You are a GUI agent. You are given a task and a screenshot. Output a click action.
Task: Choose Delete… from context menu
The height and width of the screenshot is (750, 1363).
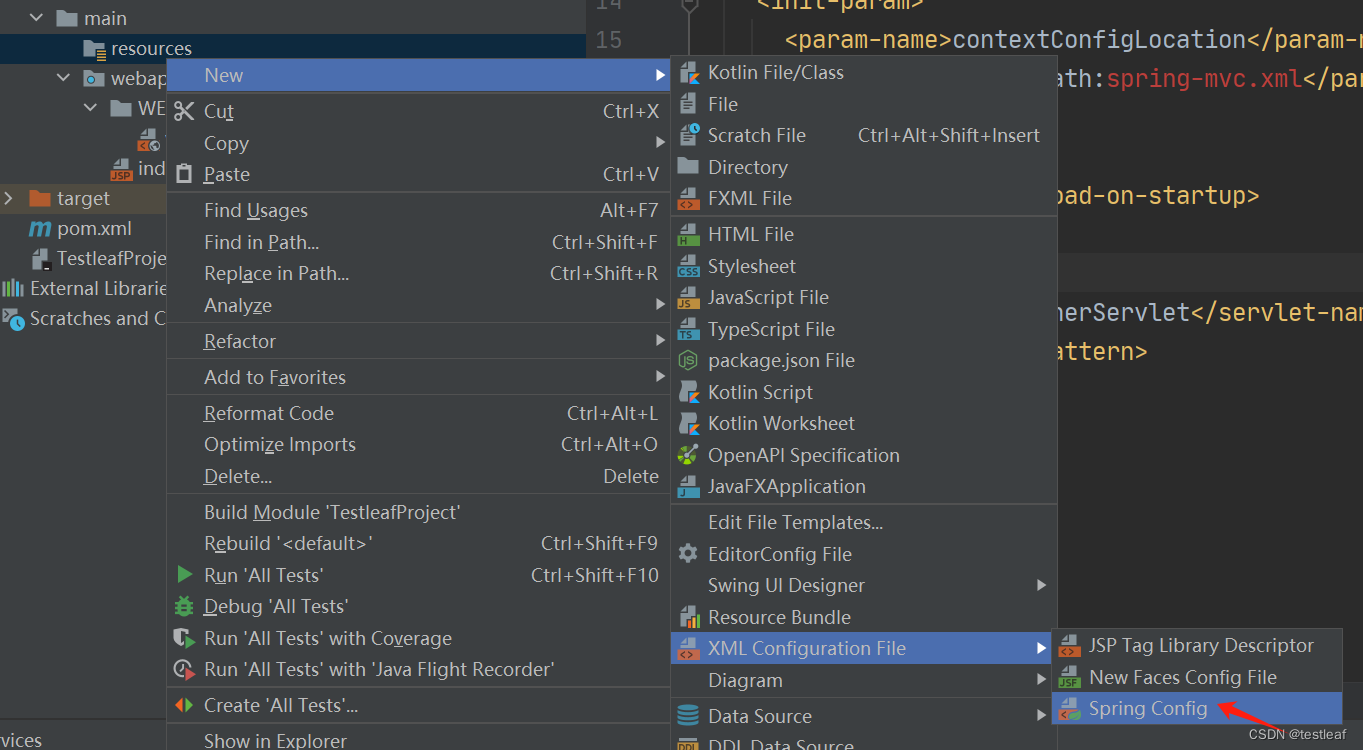(x=418, y=476)
